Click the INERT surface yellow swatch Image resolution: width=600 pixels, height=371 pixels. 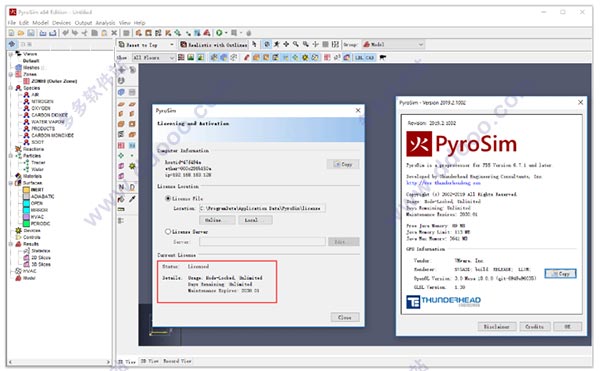tap(26, 190)
